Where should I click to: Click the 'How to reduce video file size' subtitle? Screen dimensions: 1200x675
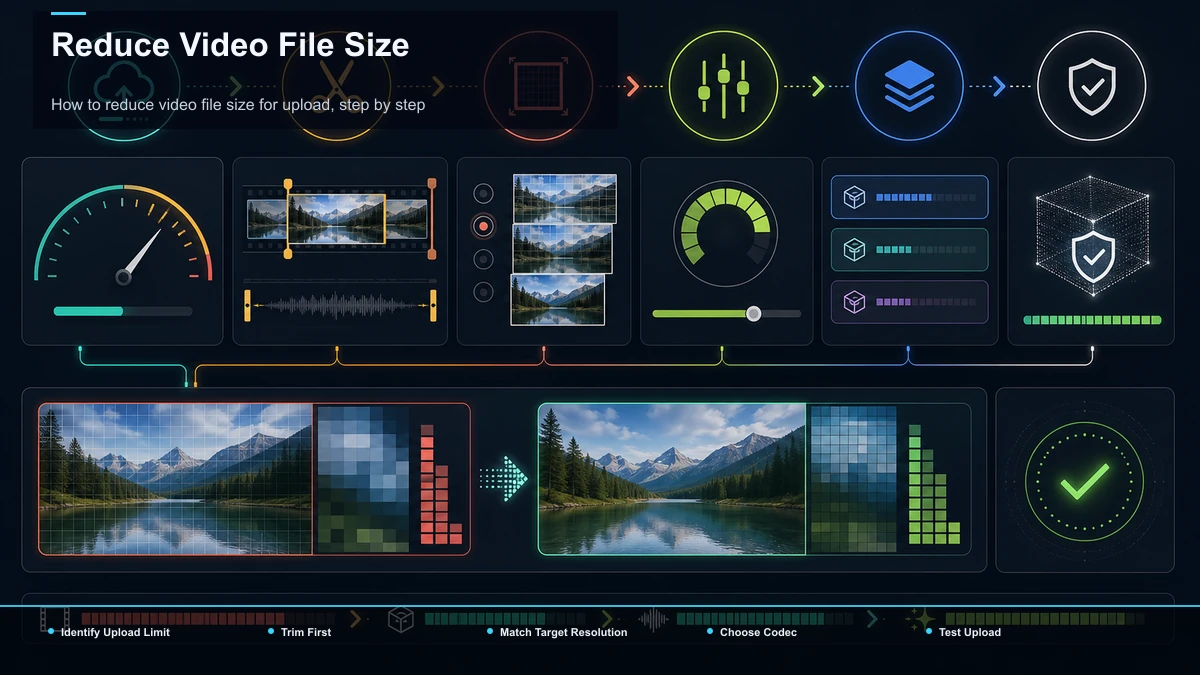pyautogui.click(x=238, y=105)
